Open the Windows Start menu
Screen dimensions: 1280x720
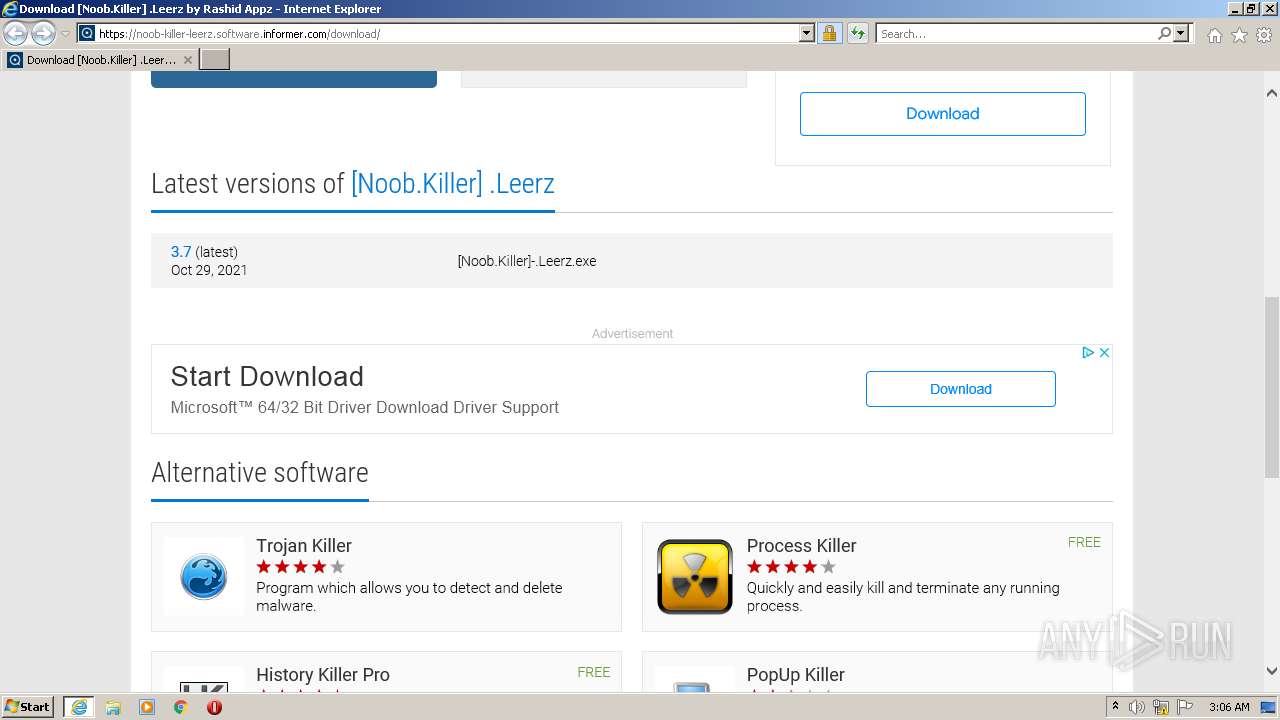[x=28, y=706]
